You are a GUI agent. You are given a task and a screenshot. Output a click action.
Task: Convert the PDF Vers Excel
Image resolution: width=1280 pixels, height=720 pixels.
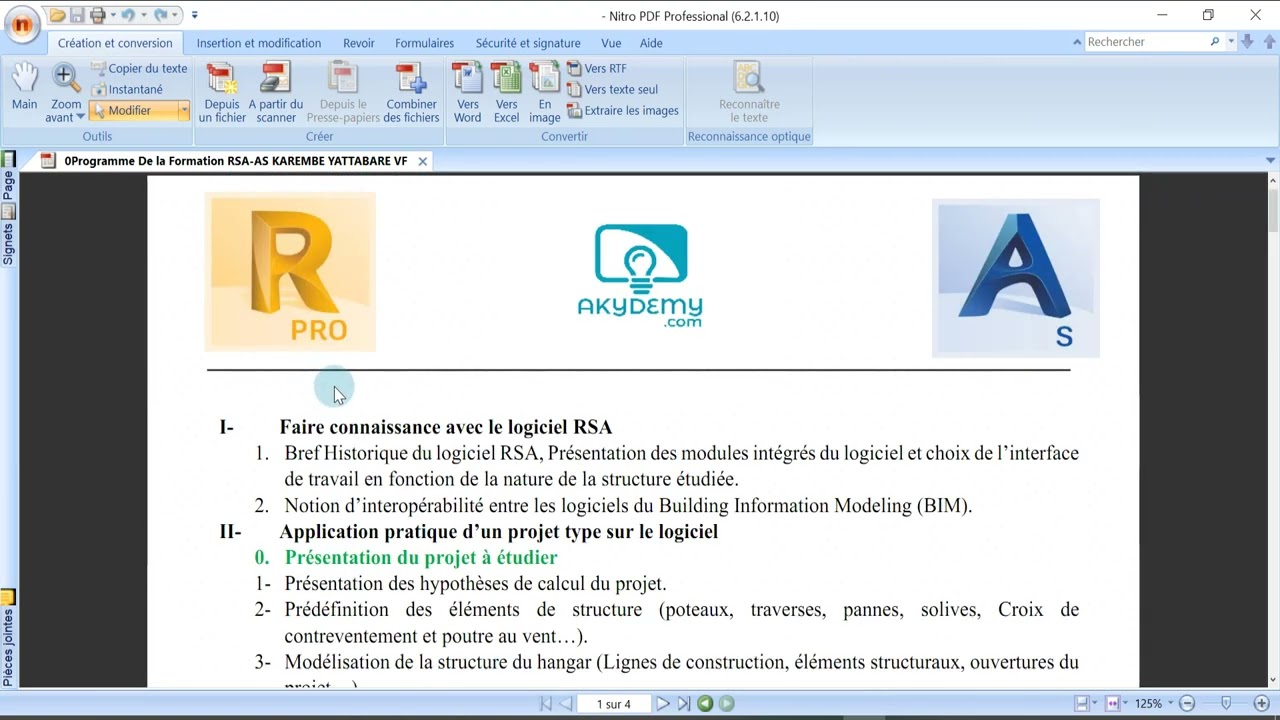tap(507, 92)
